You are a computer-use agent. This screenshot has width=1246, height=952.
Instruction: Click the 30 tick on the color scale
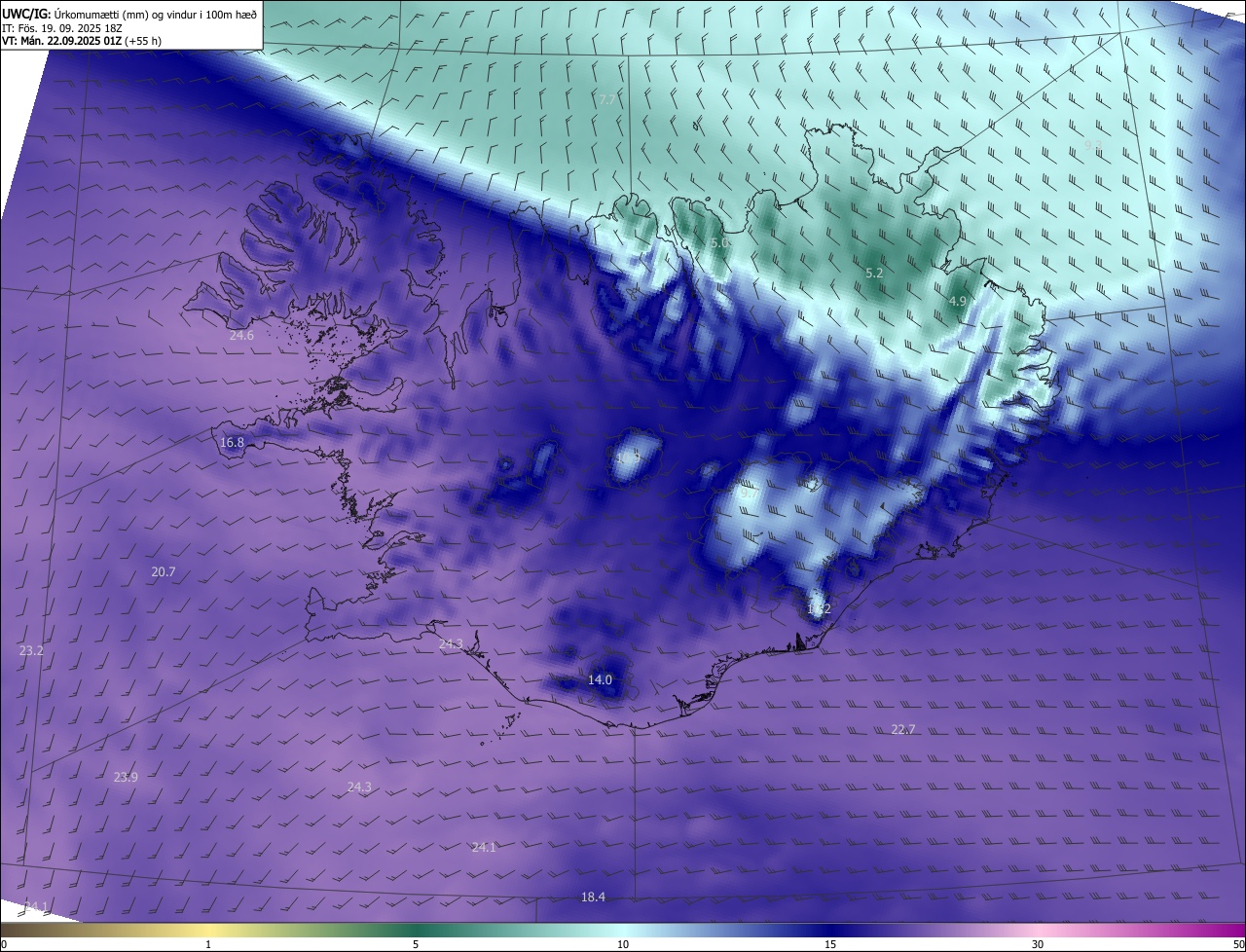point(1038,945)
